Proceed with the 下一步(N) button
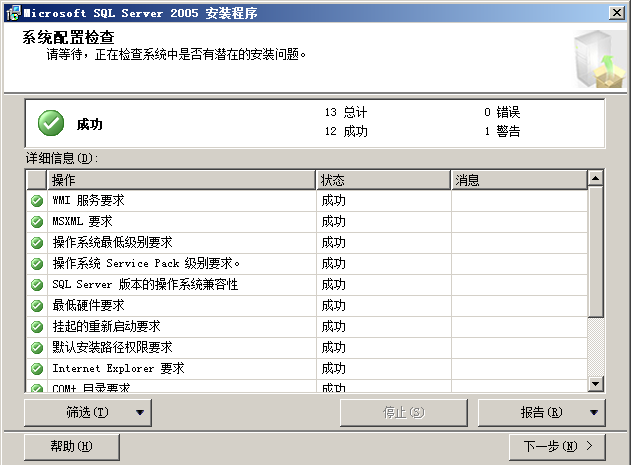Viewport: 631px width, 465px height. coord(557,446)
